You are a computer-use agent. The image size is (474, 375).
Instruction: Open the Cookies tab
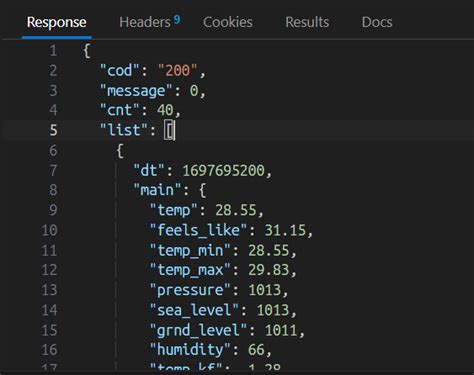click(x=228, y=22)
